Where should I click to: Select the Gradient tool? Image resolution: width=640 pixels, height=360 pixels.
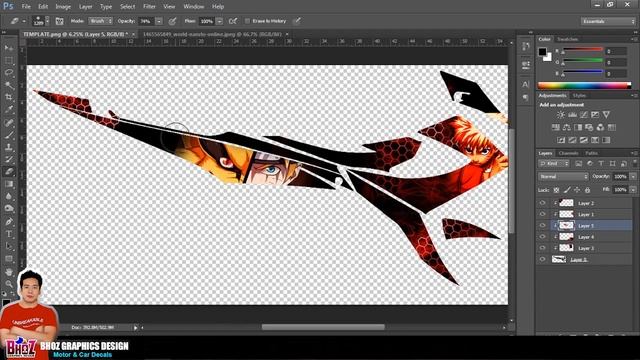click(x=9, y=184)
